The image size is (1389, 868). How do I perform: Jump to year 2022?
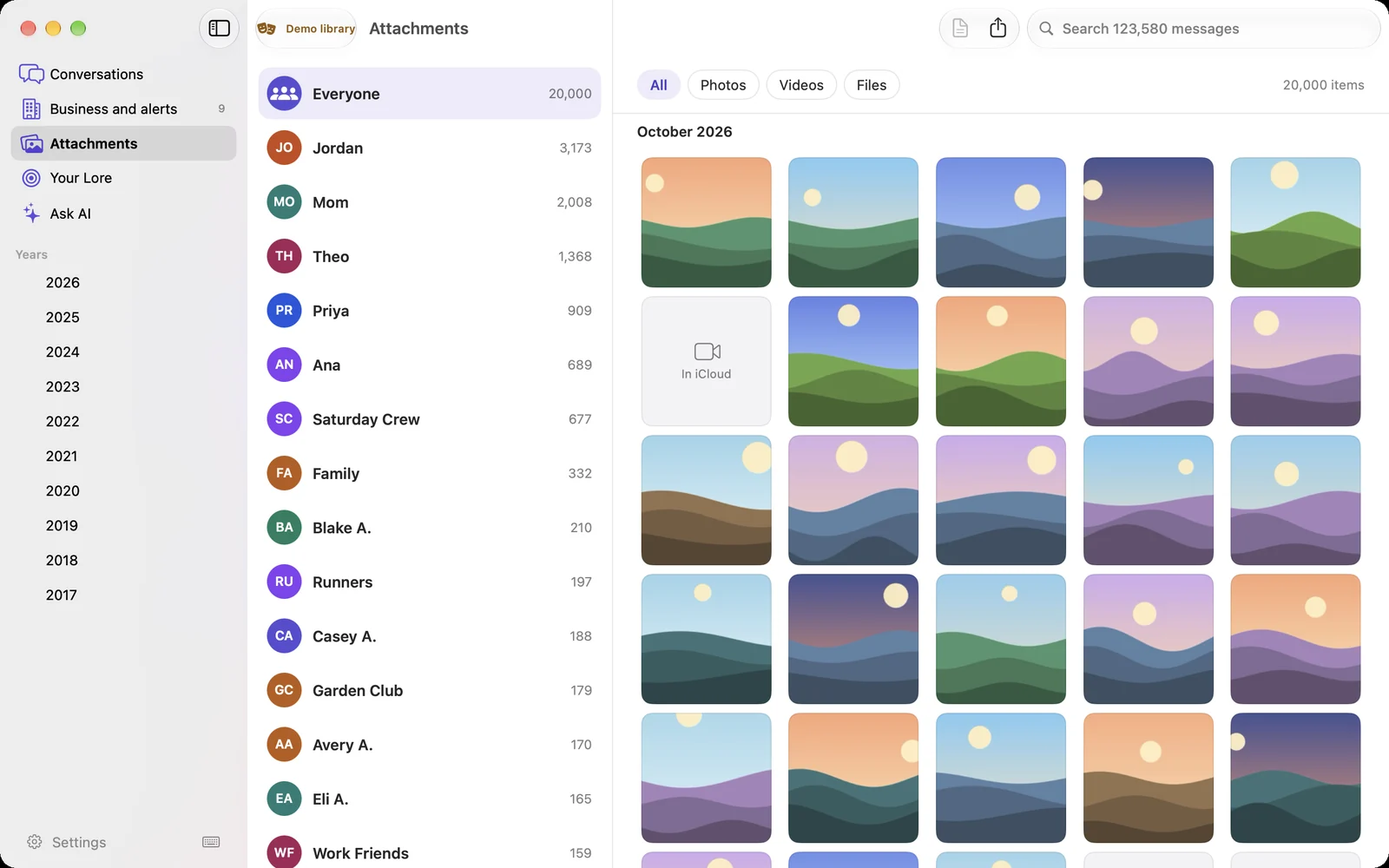point(63,421)
